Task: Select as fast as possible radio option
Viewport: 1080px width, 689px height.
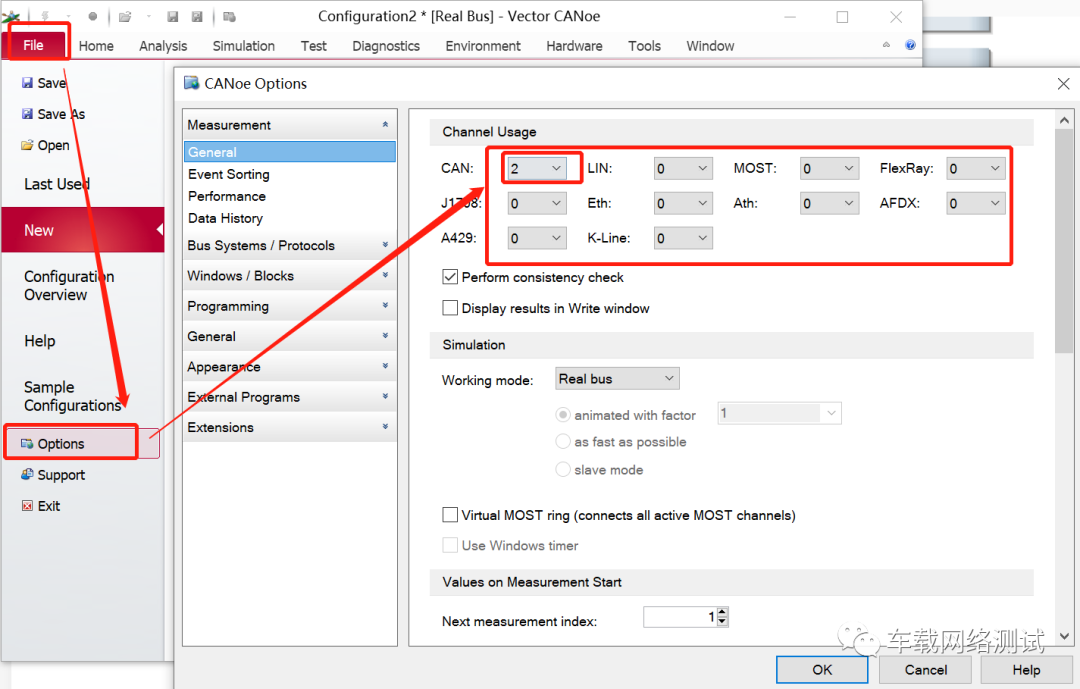Action: (563, 441)
